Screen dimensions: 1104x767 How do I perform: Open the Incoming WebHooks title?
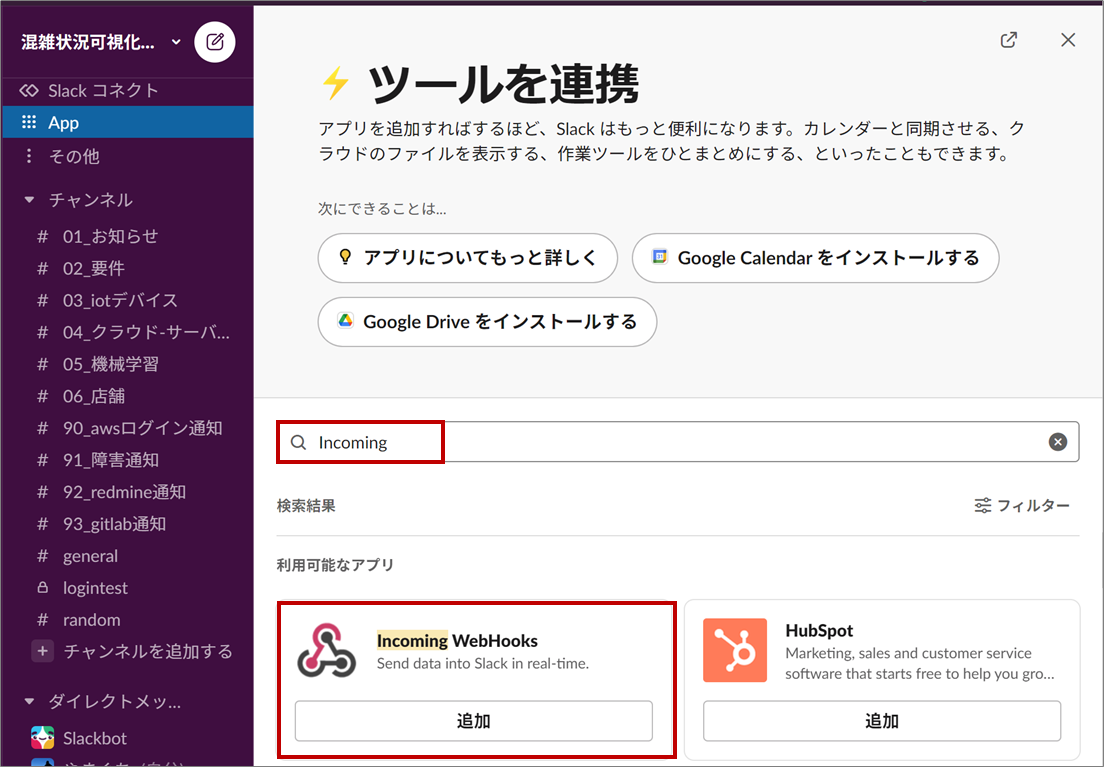[x=457, y=640]
